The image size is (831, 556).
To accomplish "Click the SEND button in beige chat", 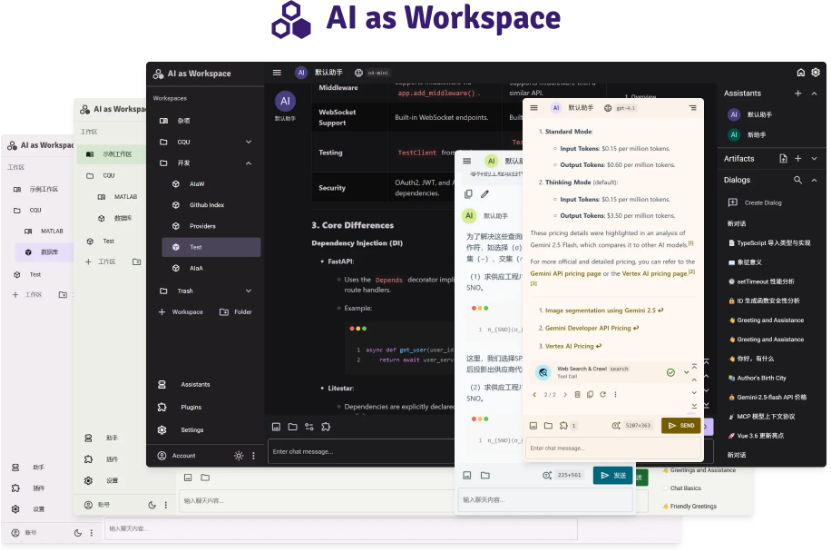I will [680, 426].
